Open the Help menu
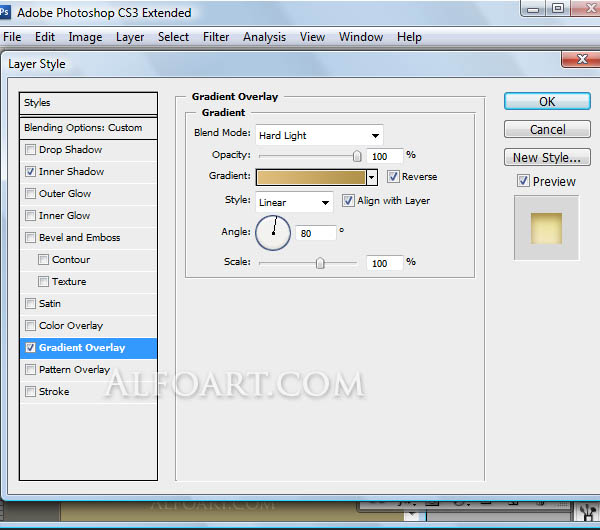 409,37
